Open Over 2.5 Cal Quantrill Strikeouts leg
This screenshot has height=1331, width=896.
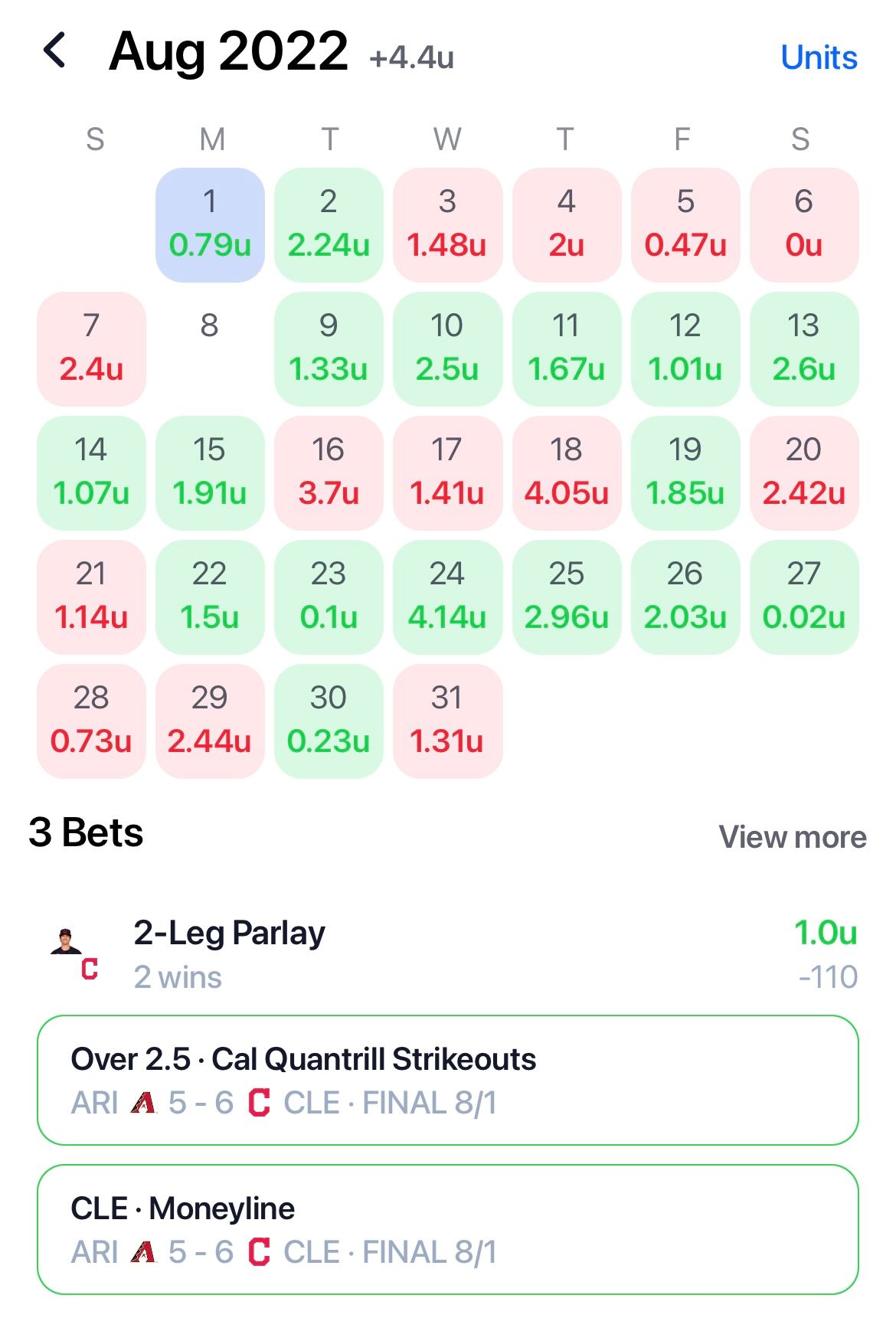[448, 1081]
